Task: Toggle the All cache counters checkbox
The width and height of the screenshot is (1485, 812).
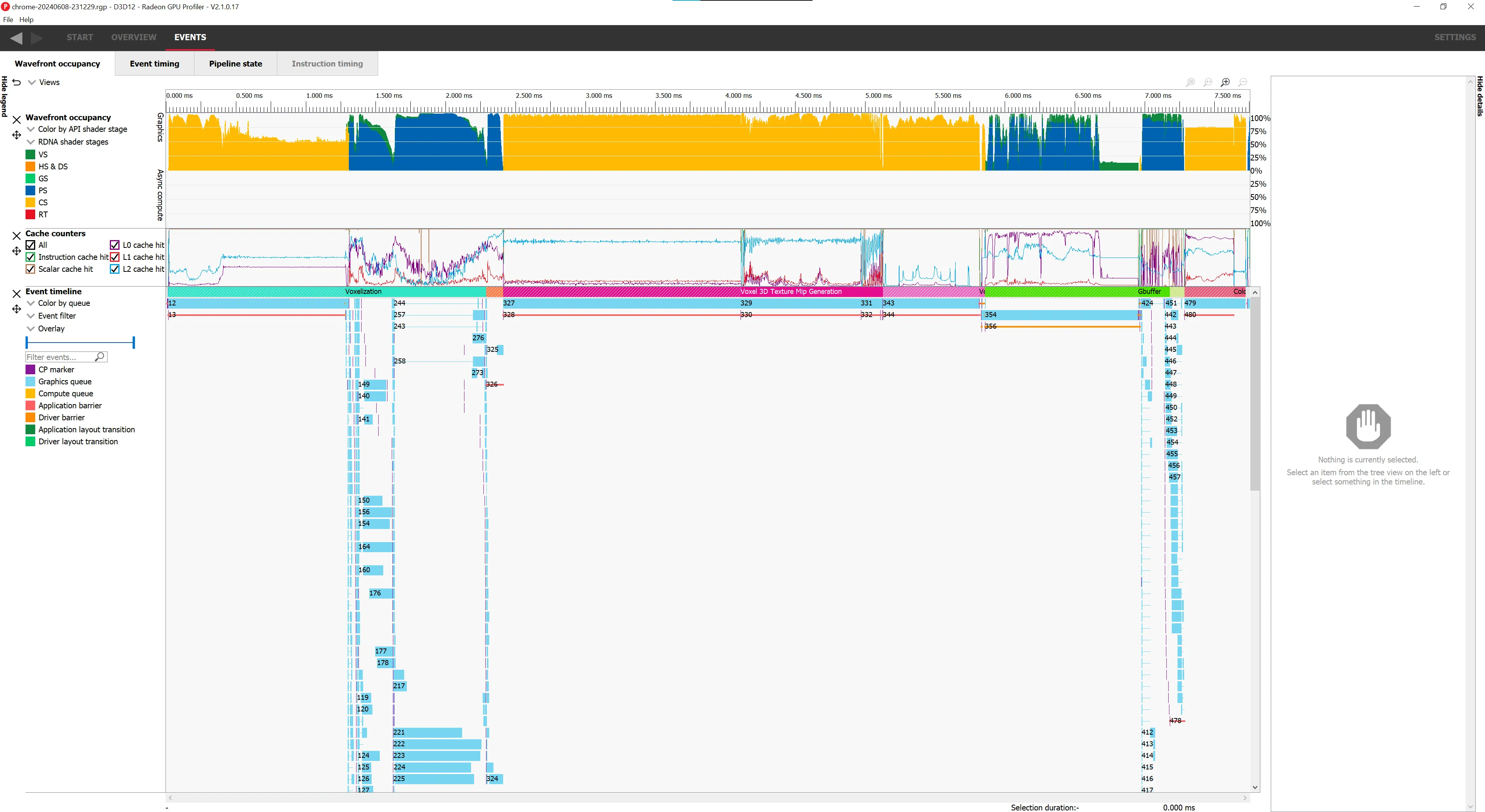Action: pos(31,245)
